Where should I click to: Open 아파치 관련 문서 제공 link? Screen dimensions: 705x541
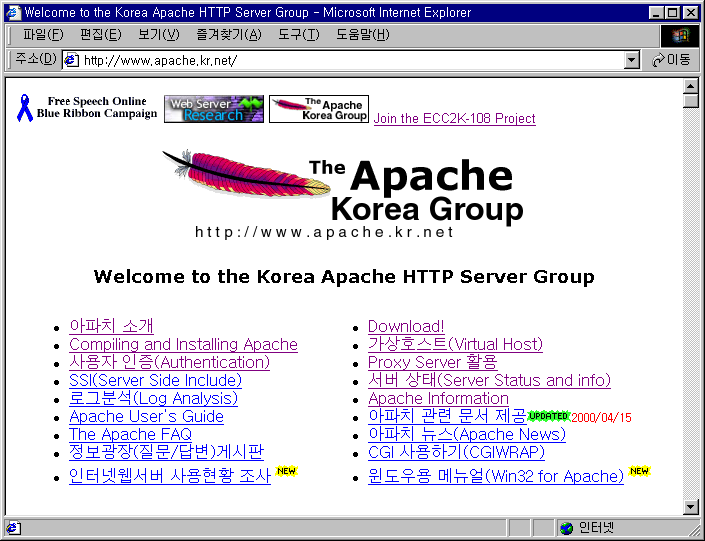pyautogui.click(x=447, y=416)
